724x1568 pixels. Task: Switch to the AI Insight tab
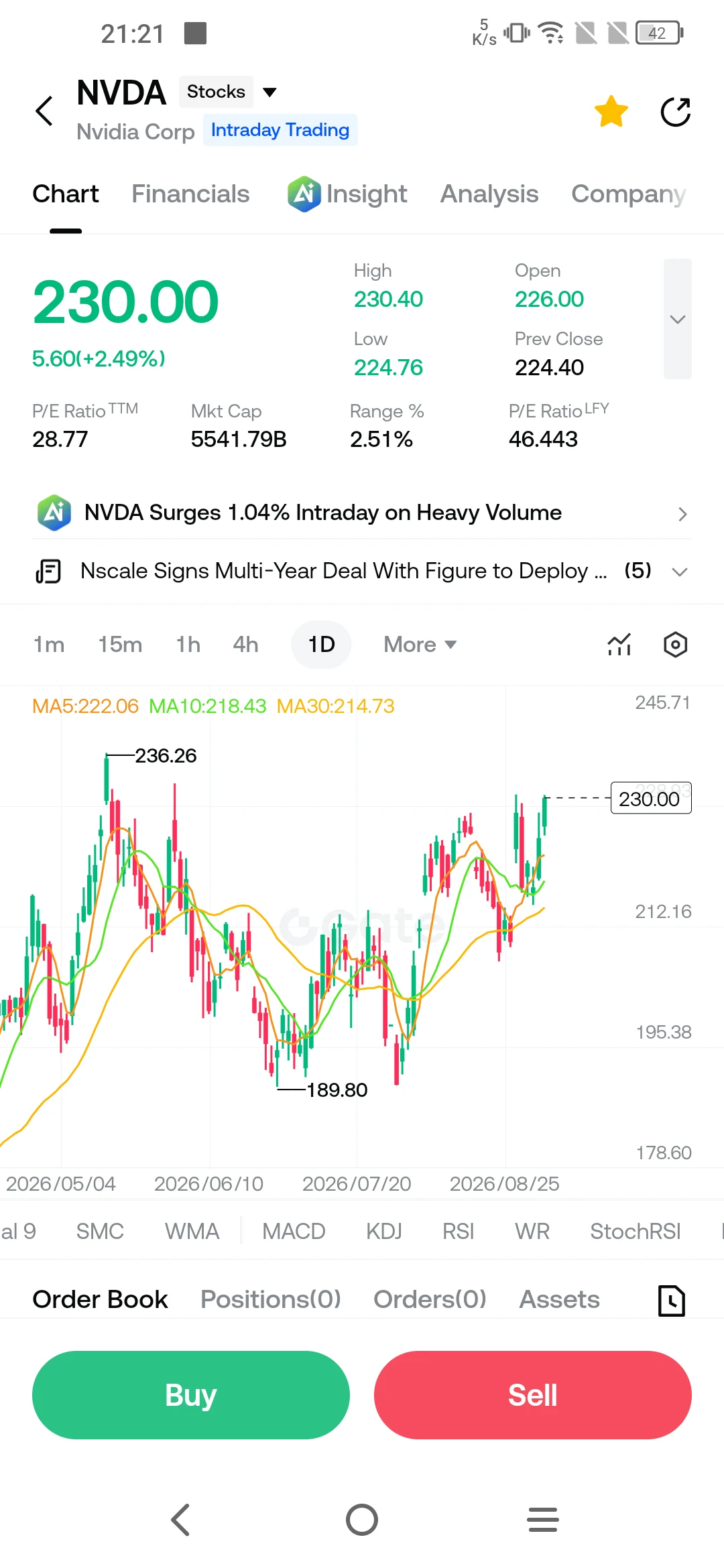(347, 194)
